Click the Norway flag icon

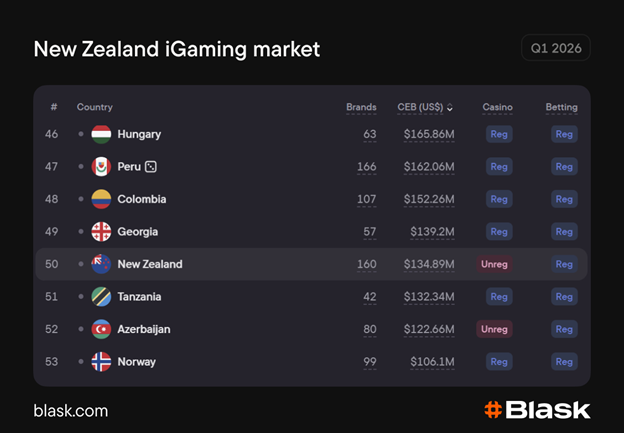[101, 362]
